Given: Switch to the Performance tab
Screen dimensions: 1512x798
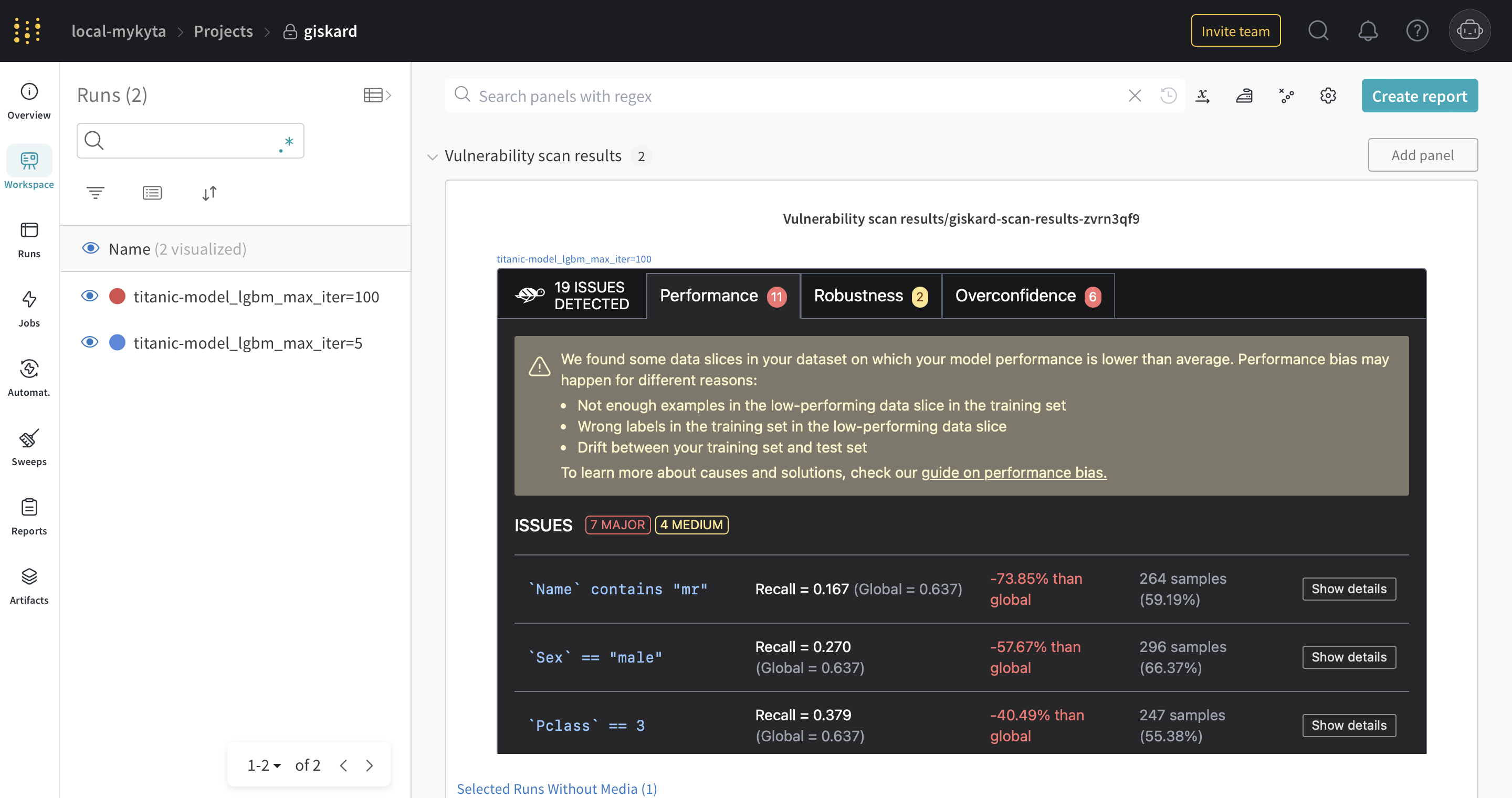Looking at the screenshot, I should [x=723, y=296].
